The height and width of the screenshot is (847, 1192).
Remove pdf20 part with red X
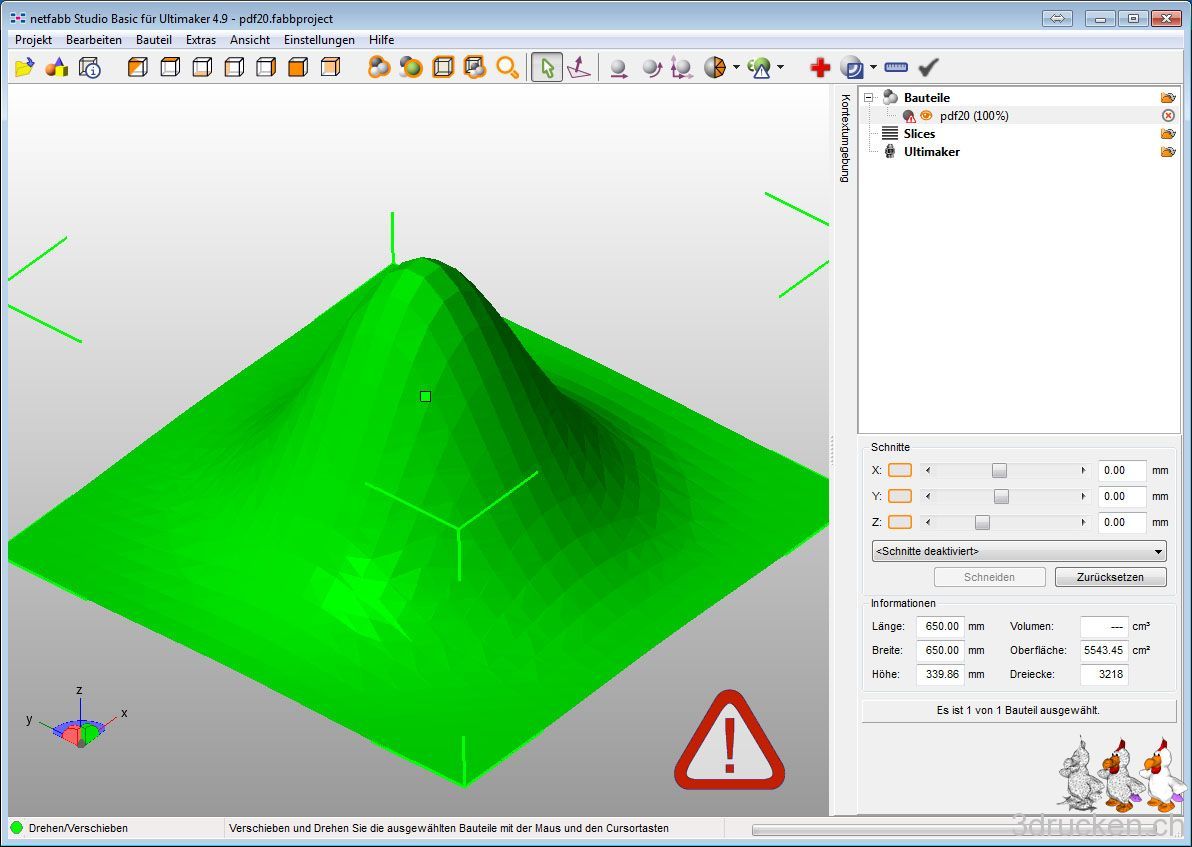1168,116
